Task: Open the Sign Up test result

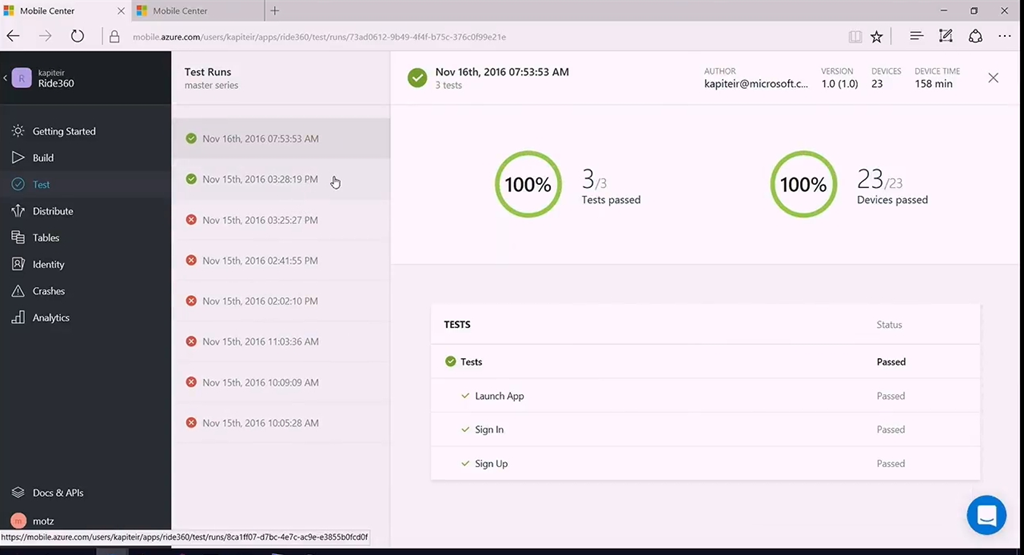Action: 491,464
